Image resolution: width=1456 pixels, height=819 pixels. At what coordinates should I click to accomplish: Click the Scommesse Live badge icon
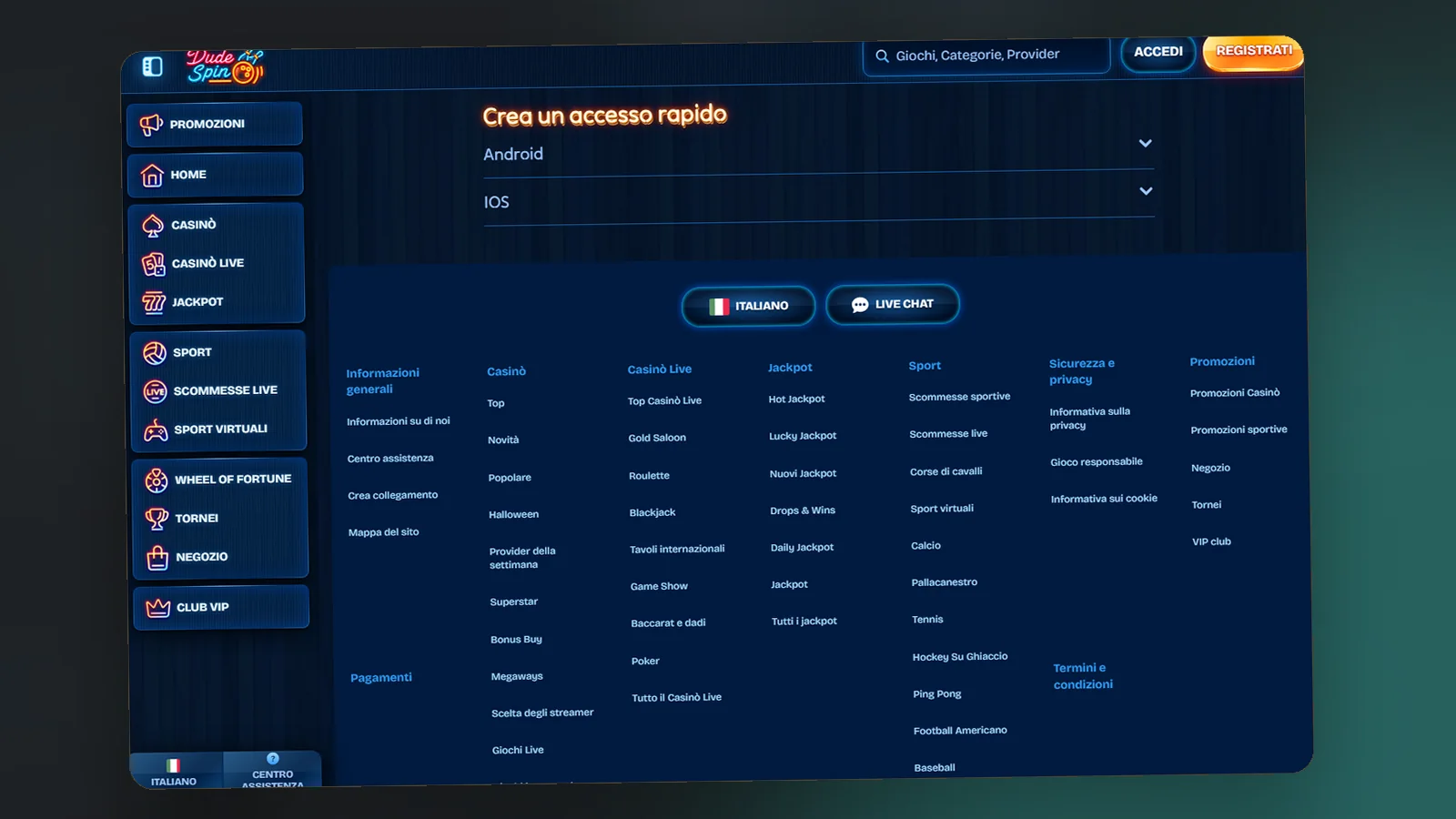155,391
